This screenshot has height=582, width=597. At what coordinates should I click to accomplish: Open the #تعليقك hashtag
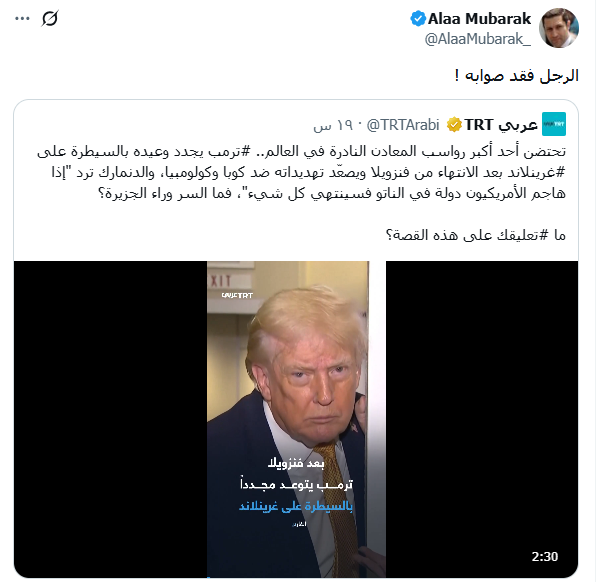tap(522, 235)
